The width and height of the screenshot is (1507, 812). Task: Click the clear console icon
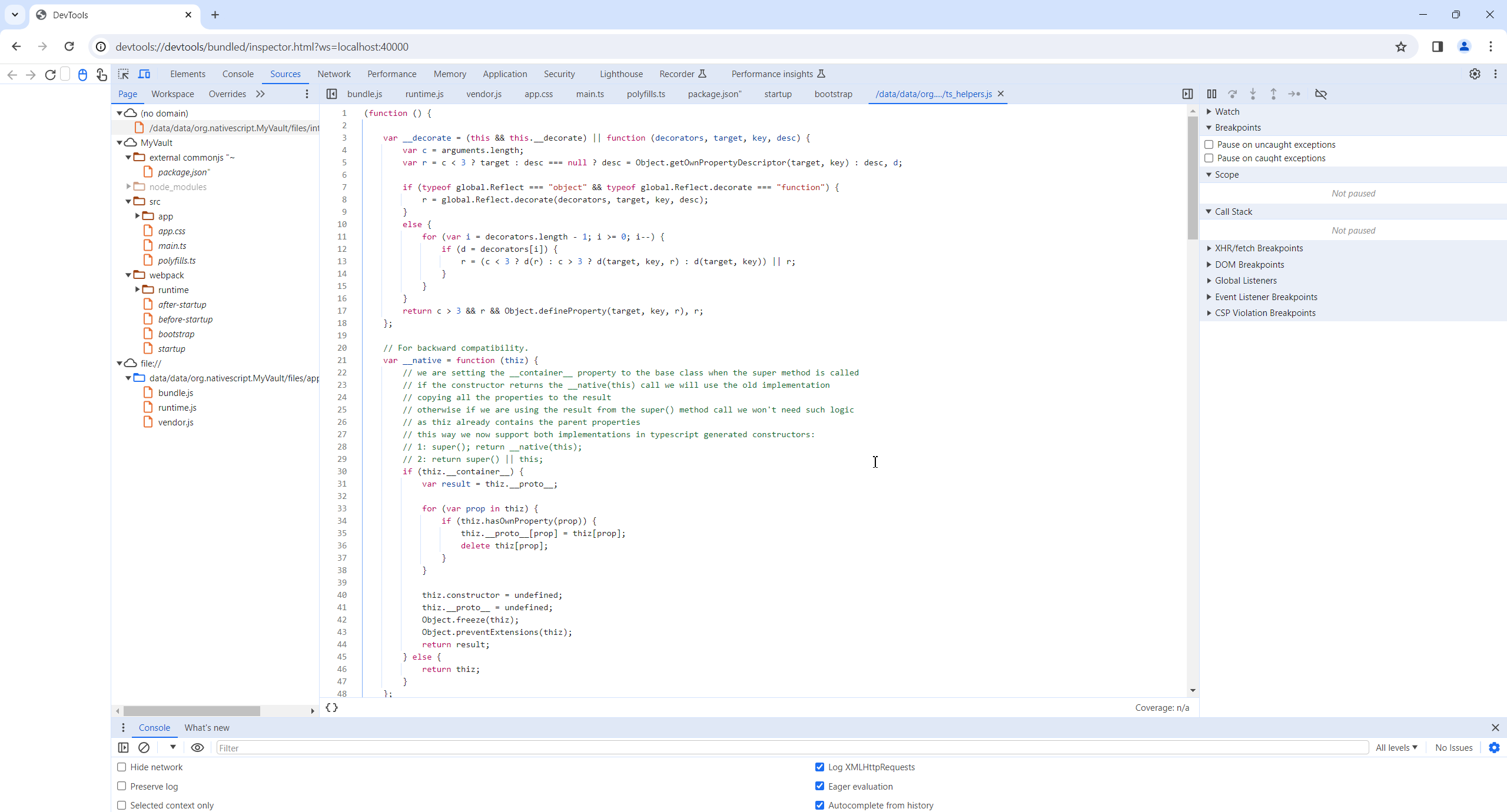(x=144, y=748)
